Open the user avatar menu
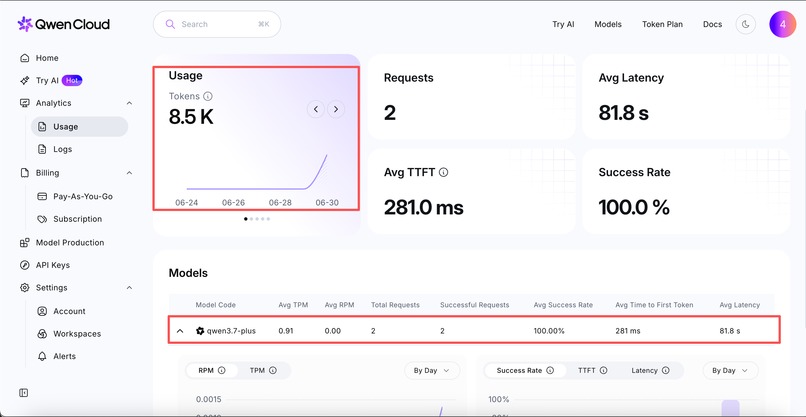 tap(782, 24)
